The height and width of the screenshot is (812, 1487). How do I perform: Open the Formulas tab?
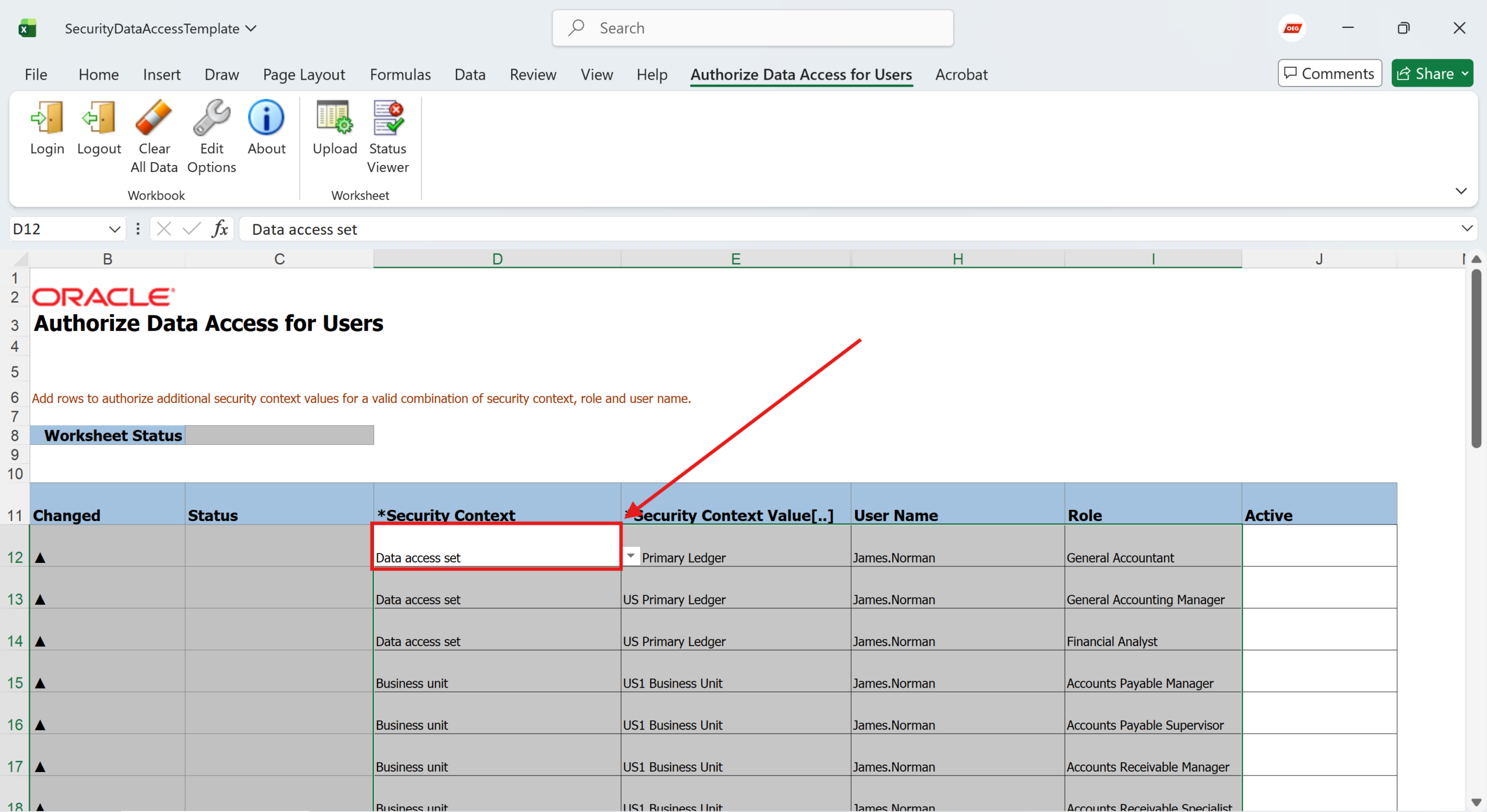[x=400, y=74]
